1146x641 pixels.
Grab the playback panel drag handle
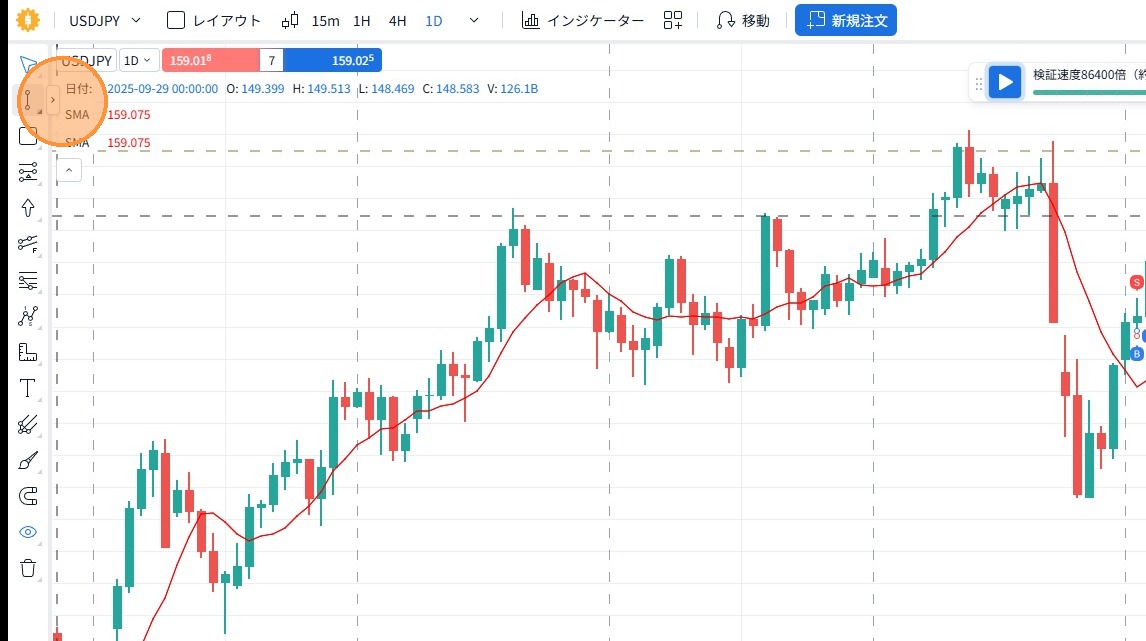[x=979, y=84]
